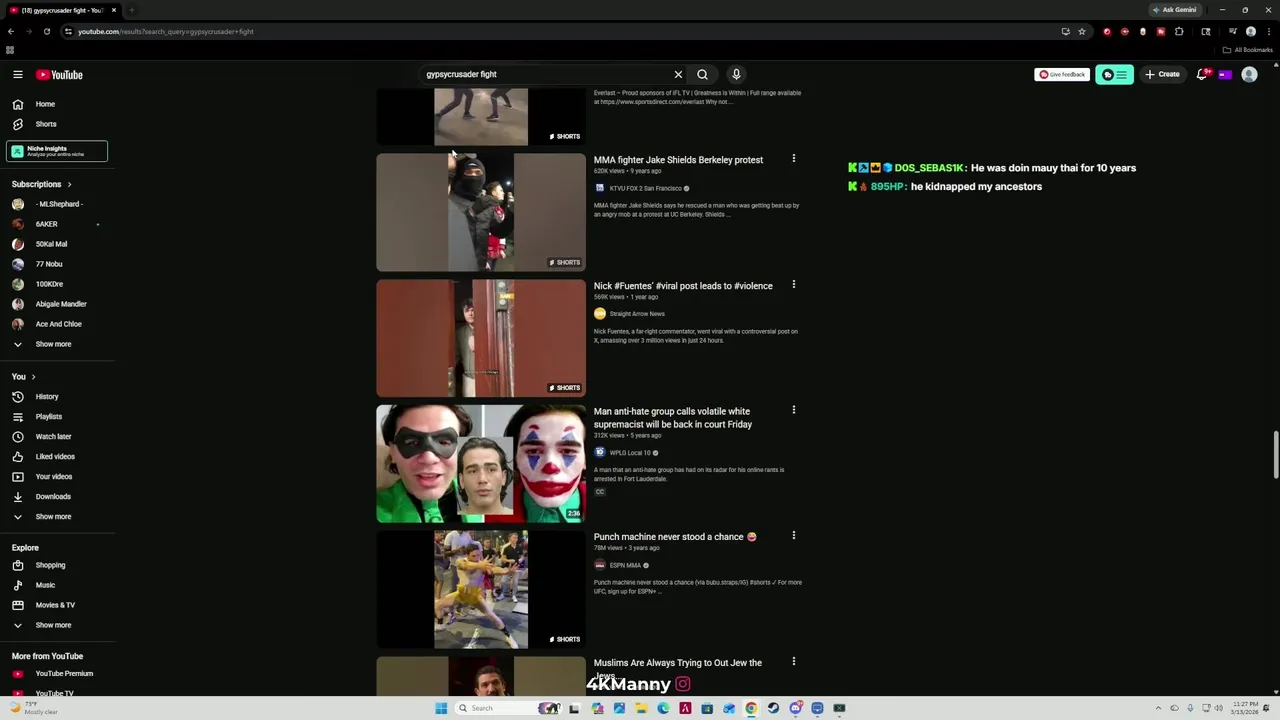The image size is (1280, 720).
Task: Open the Chrome three-dot menu
Action: (x=1267, y=31)
